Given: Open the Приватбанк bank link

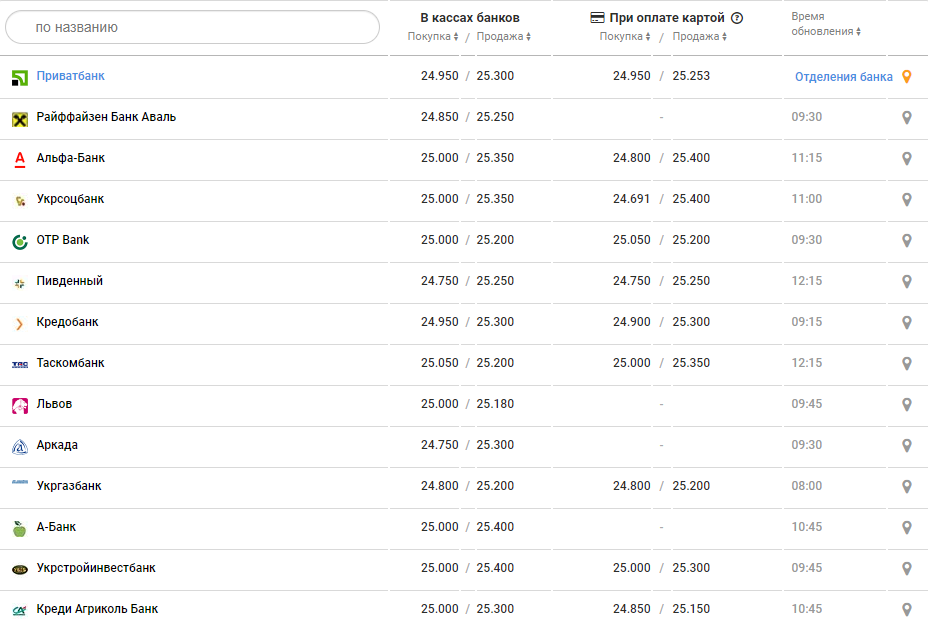Looking at the screenshot, I should tap(70, 76).
